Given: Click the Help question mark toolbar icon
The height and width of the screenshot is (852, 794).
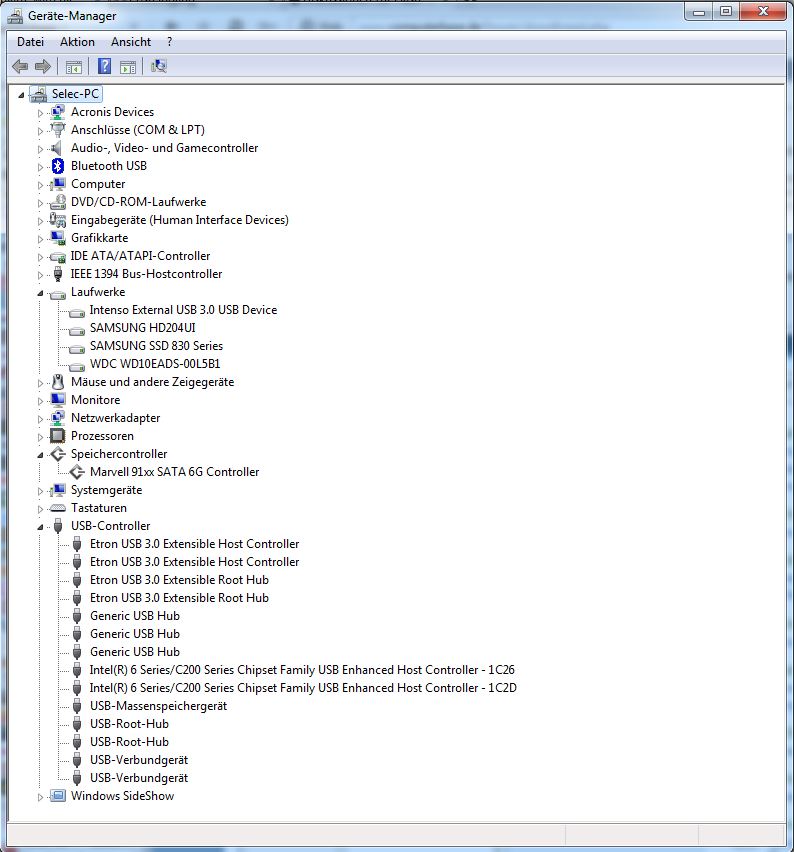Looking at the screenshot, I should click(x=104, y=66).
